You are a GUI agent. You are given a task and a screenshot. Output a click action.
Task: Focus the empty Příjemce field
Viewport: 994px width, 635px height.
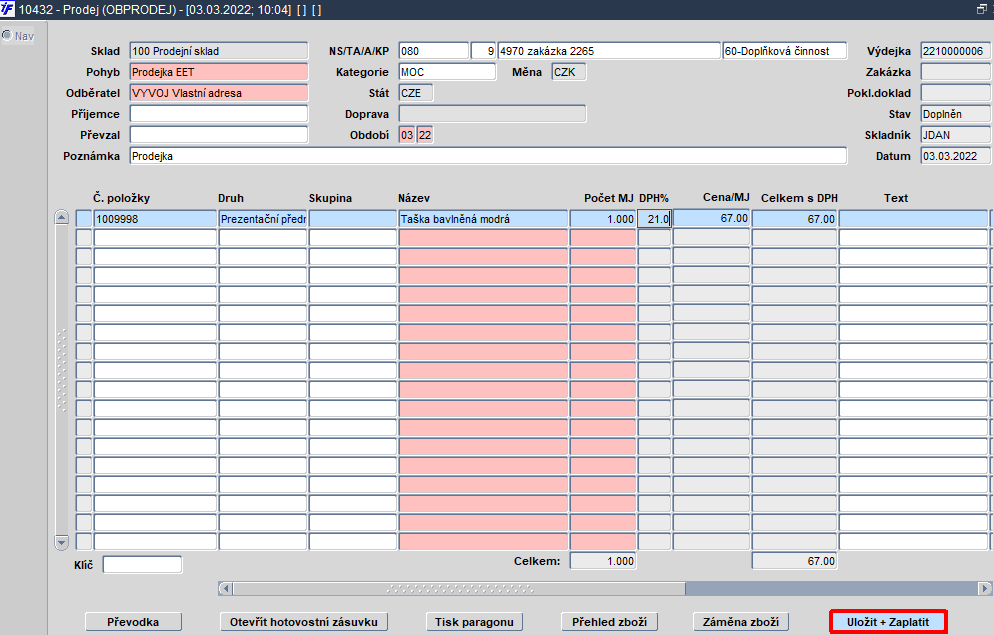[219, 113]
